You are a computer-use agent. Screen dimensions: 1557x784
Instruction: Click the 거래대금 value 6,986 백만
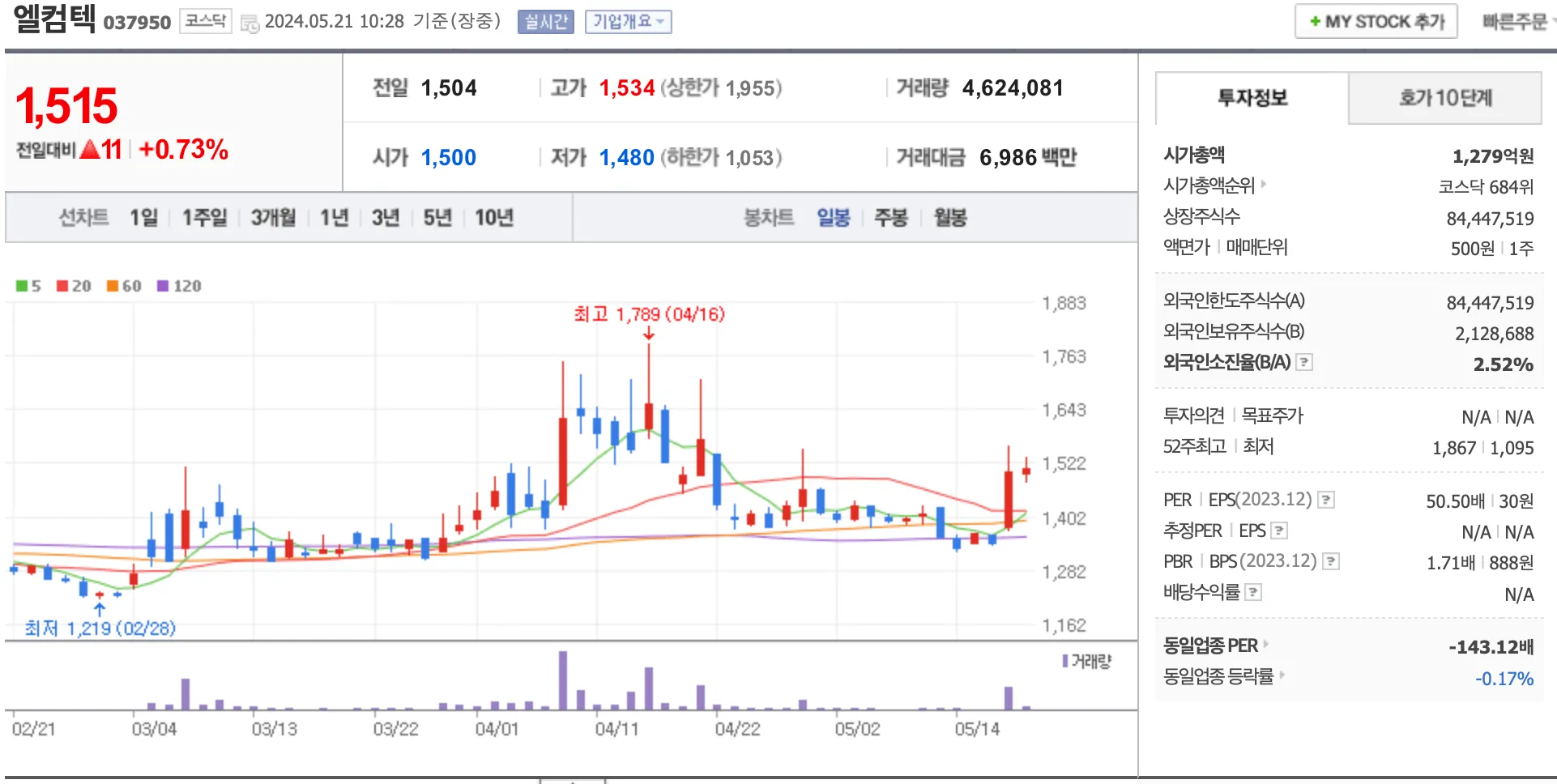tap(1028, 157)
